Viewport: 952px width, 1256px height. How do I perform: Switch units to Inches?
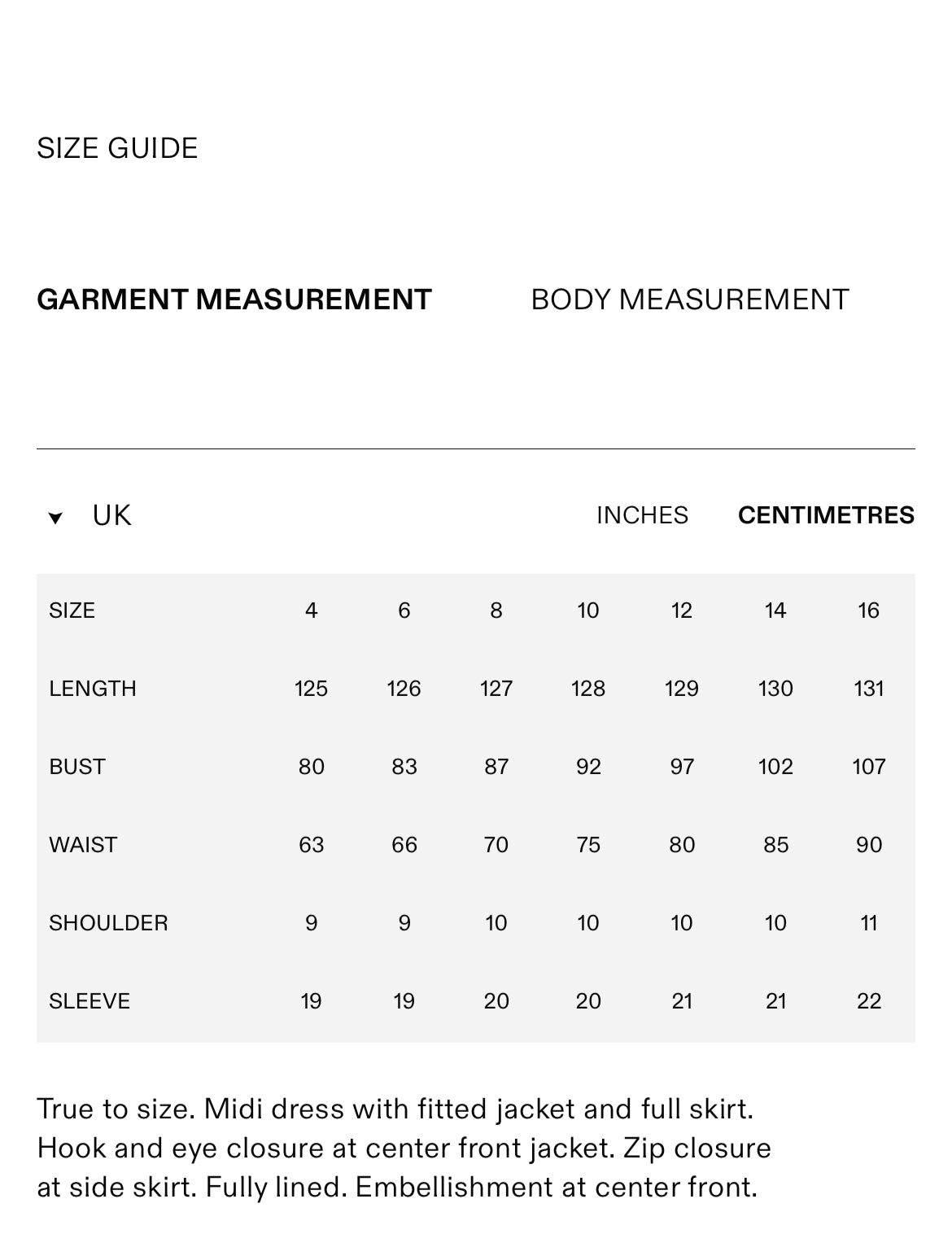click(x=642, y=515)
